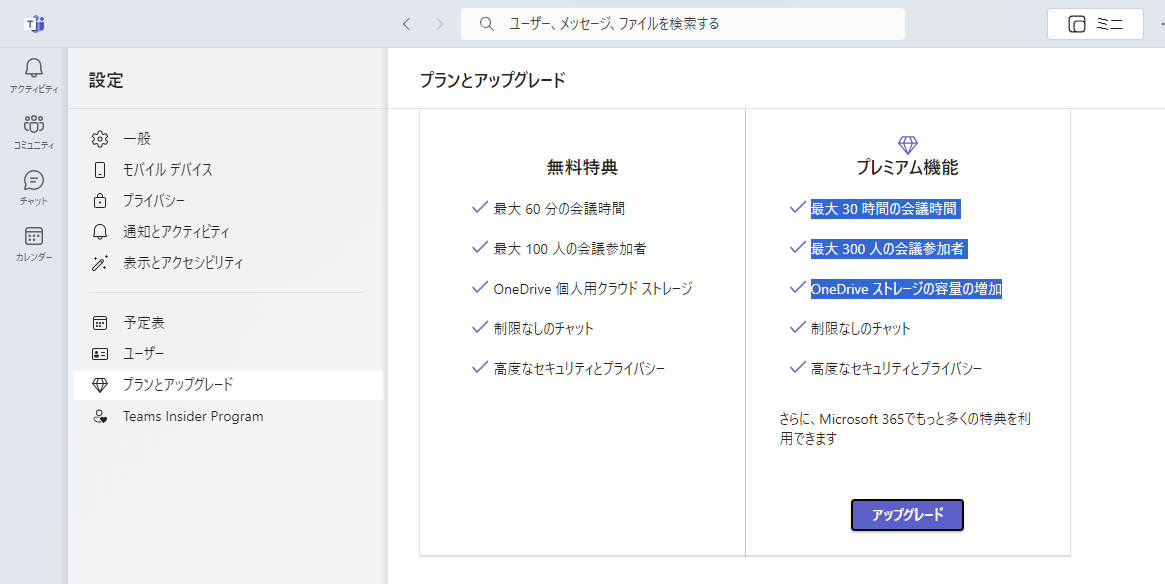The width and height of the screenshot is (1165, 584).
Task: Click the calendar icon beside 予定表
Action: pyautogui.click(x=100, y=322)
